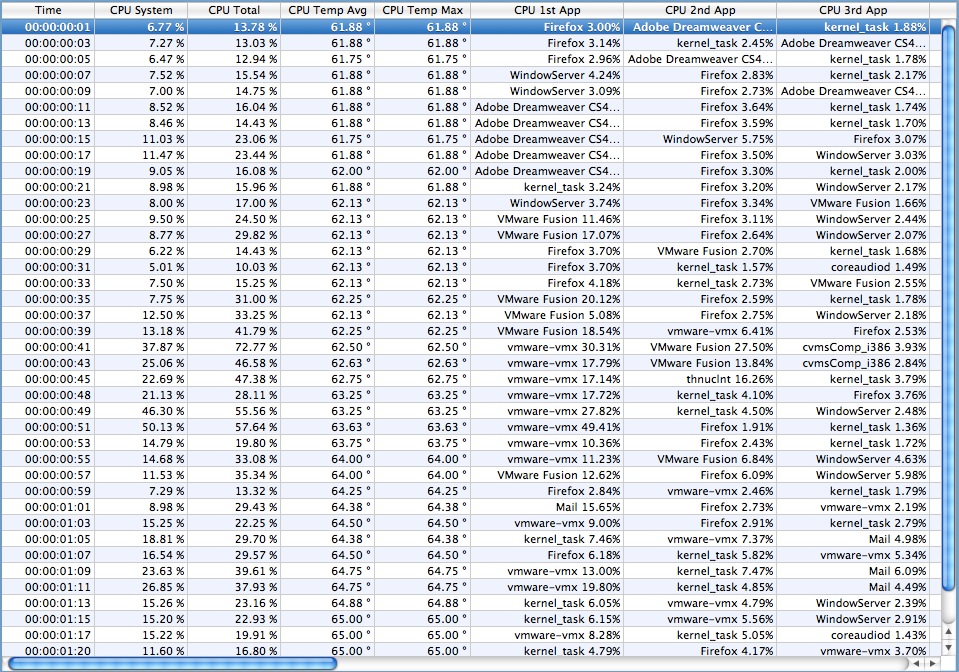Viewport: 959px width, 672px height.
Task: Click the CPU 3rd App column header
Action: click(853, 10)
